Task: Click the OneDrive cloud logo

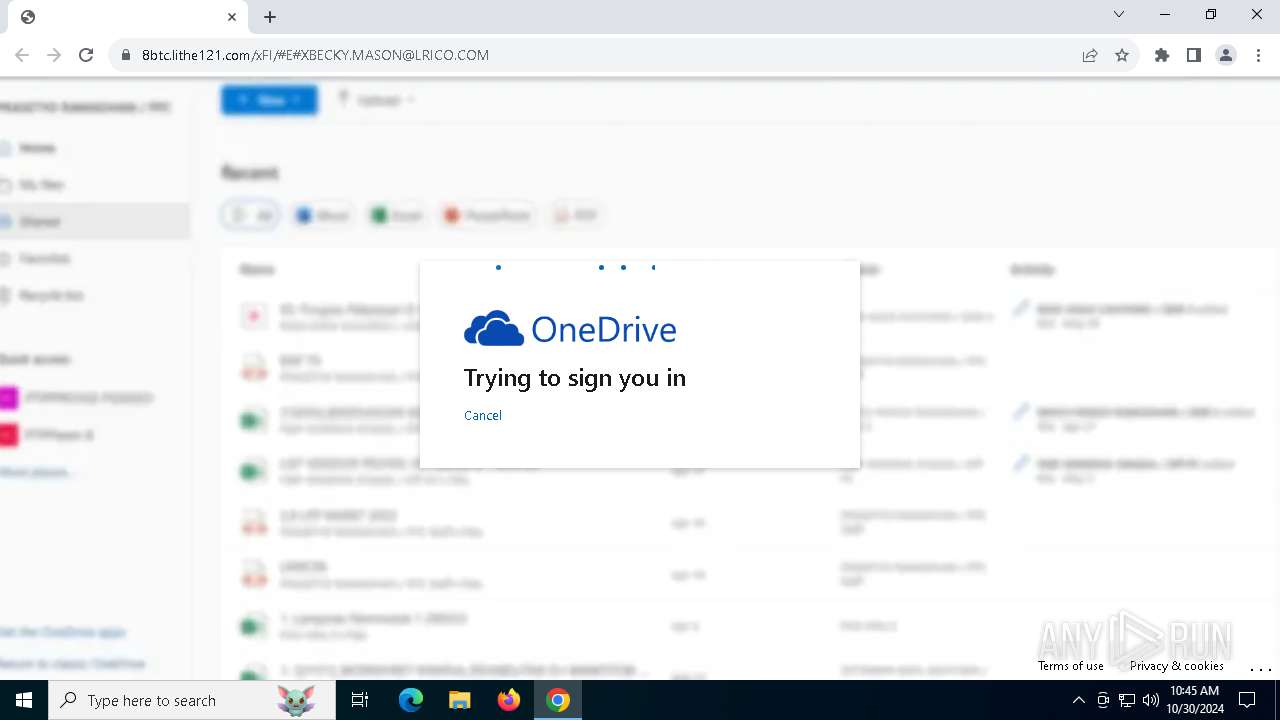Action: coord(494,329)
